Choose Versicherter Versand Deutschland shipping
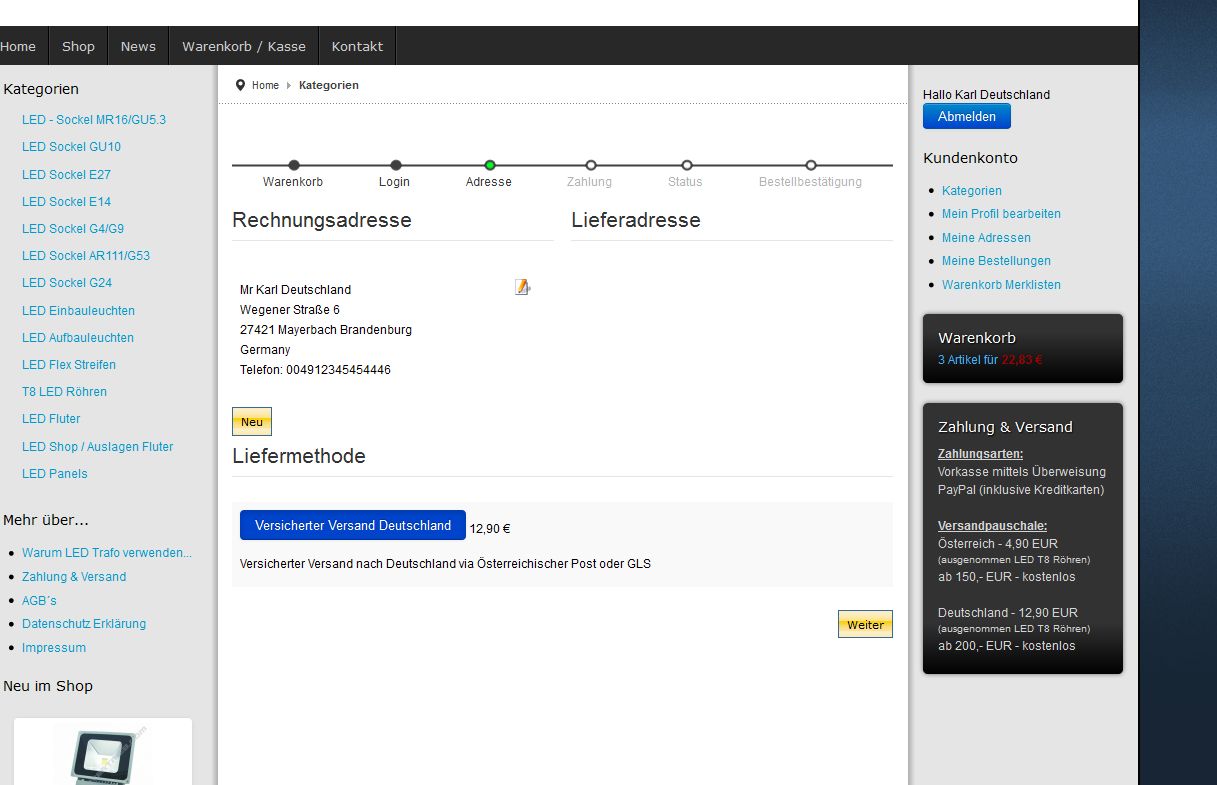The width and height of the screenshot is (1217, 785). pos(353,525)
